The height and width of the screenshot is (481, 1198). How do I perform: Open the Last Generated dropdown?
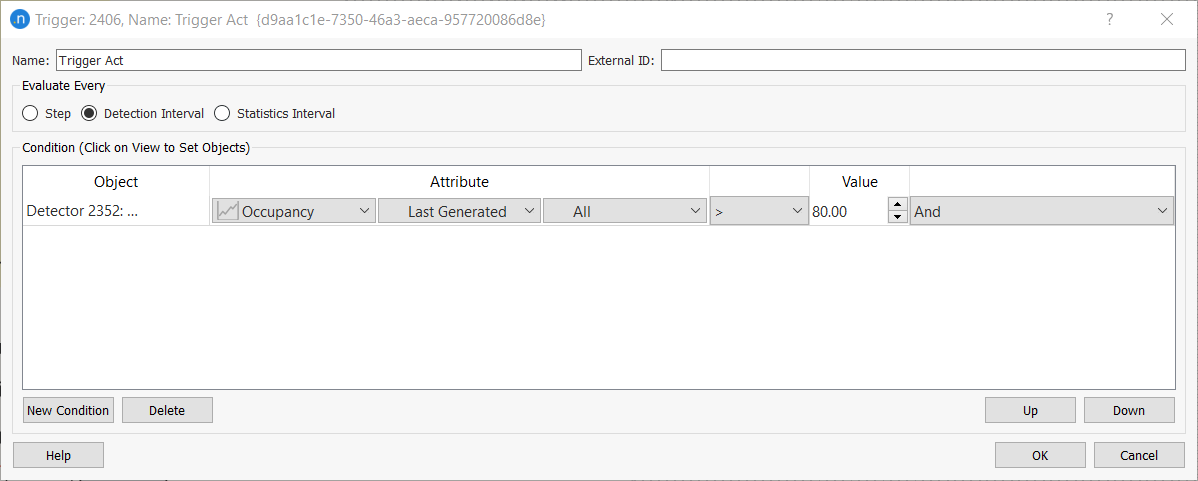[x=459, y=211]
